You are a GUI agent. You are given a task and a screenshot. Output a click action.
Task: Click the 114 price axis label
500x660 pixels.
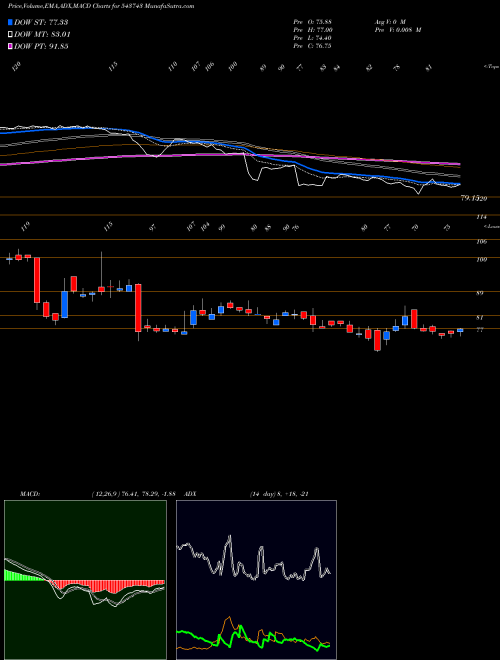coord(482,217)
